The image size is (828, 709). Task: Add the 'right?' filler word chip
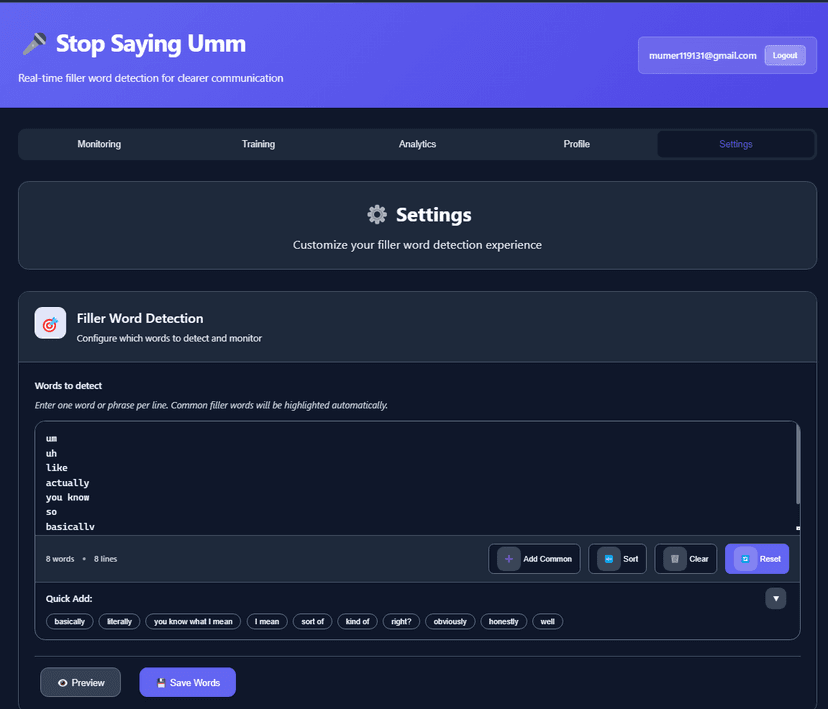click(x=401, y=621)
